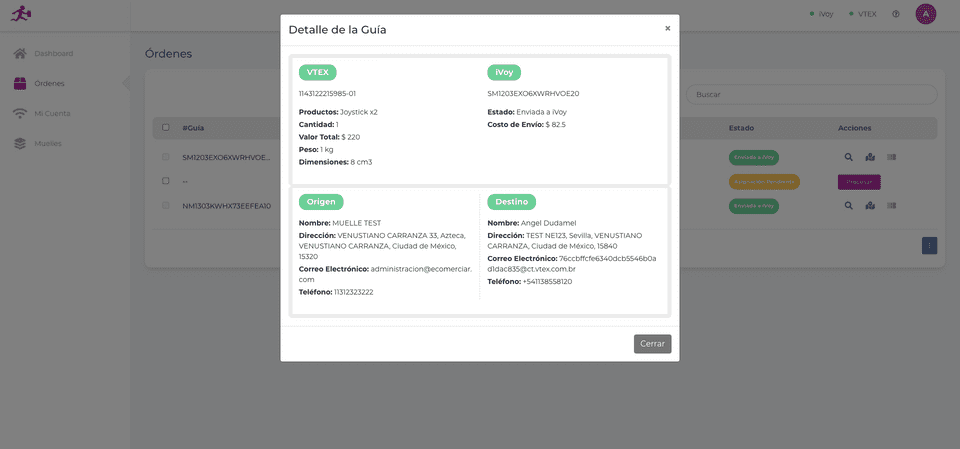Click the purple Procesar button
Screen dimensions: 960x449
pyautogui.click(x=859, y=181)
